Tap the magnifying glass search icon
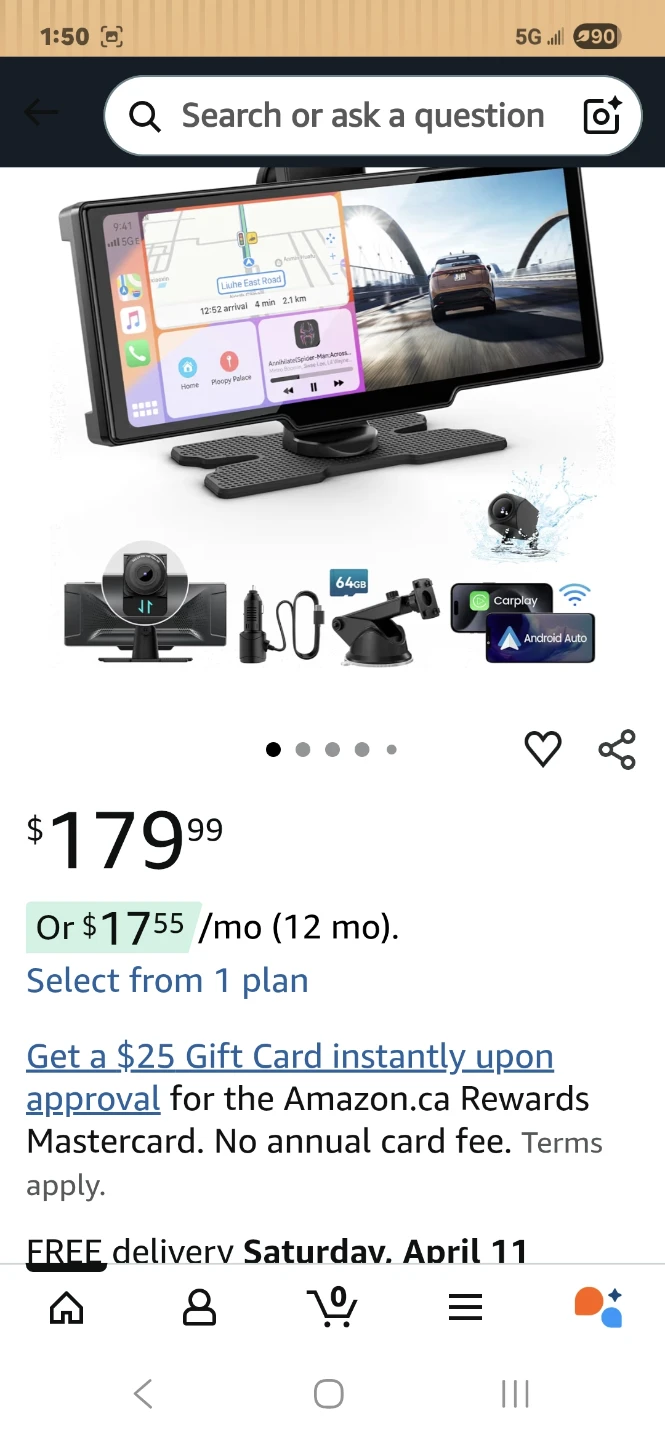The width and height of the screenshot is (665, 1440). 145,117
